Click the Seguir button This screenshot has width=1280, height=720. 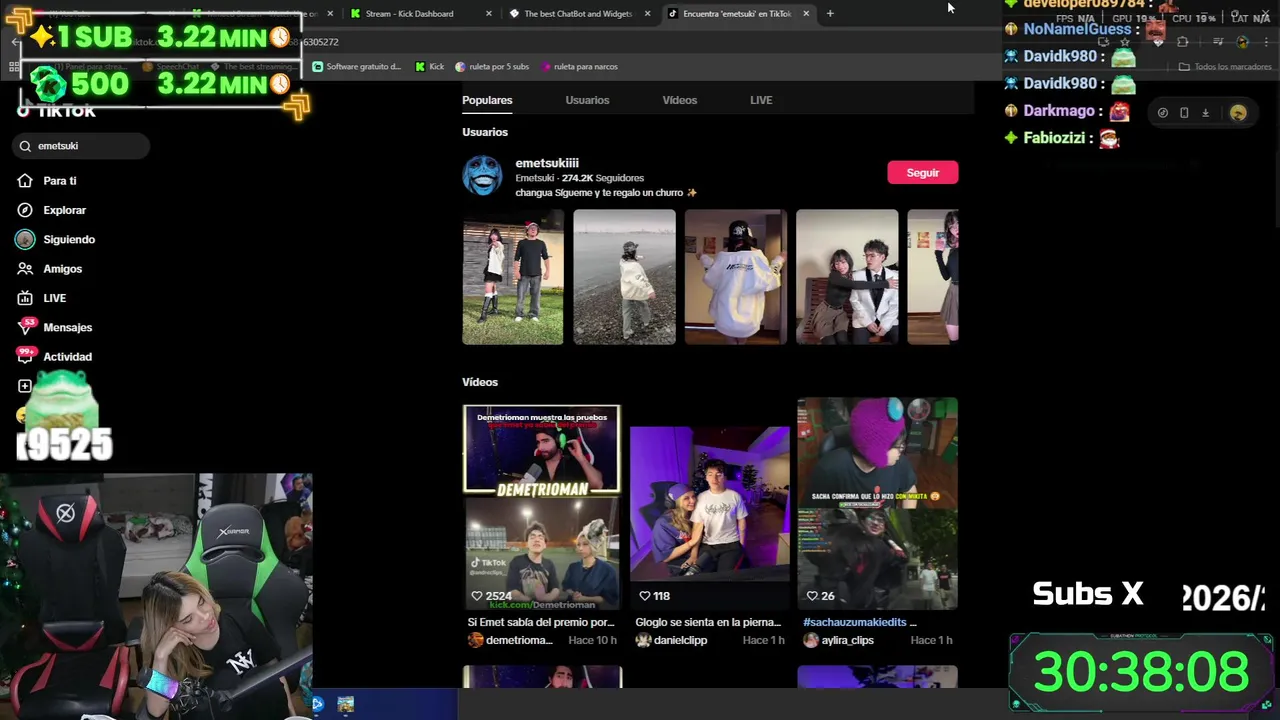pos(922,173)
